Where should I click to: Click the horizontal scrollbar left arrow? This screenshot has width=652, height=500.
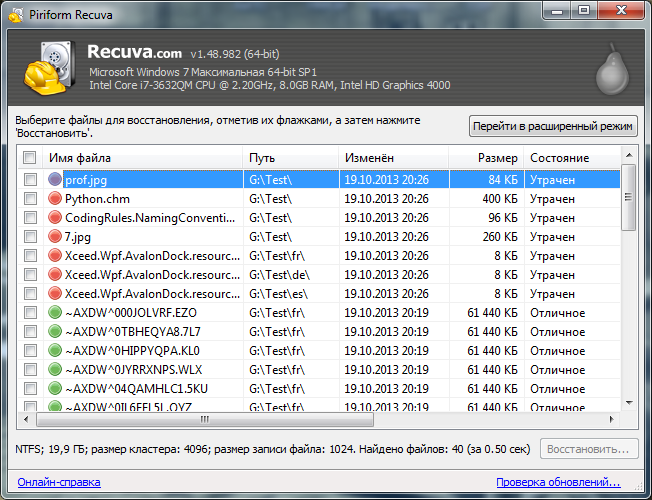click(x=26, y=419)
